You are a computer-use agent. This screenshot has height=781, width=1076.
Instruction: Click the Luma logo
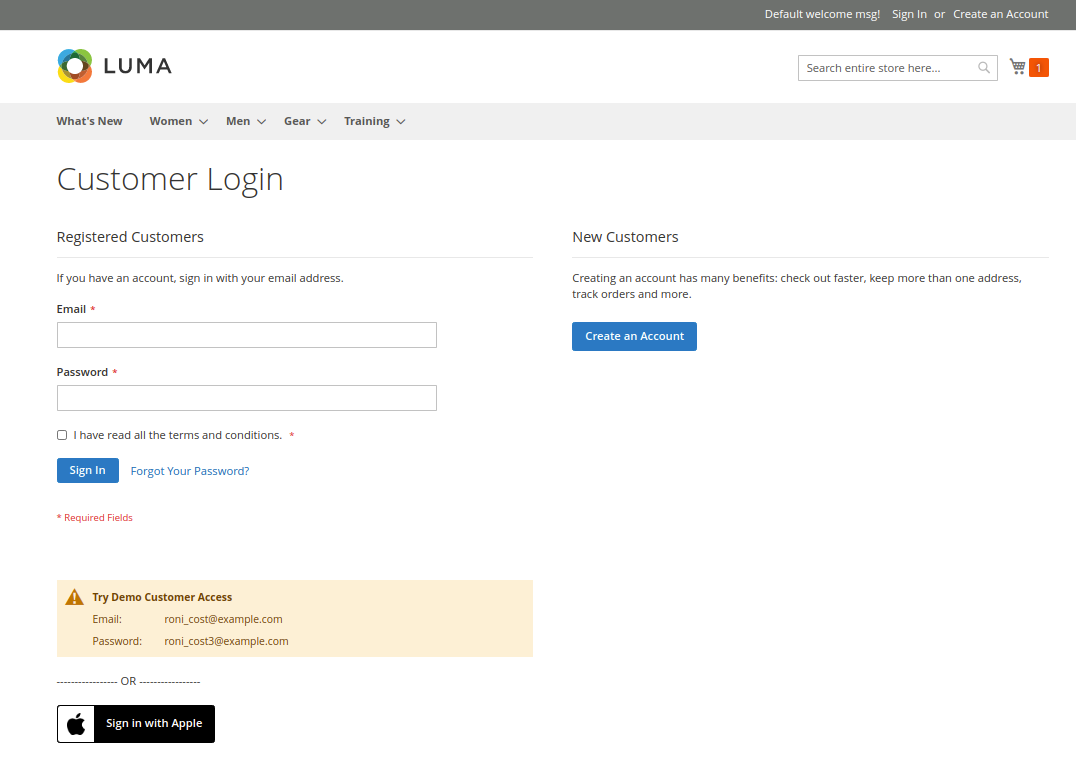tap(113, 66)
